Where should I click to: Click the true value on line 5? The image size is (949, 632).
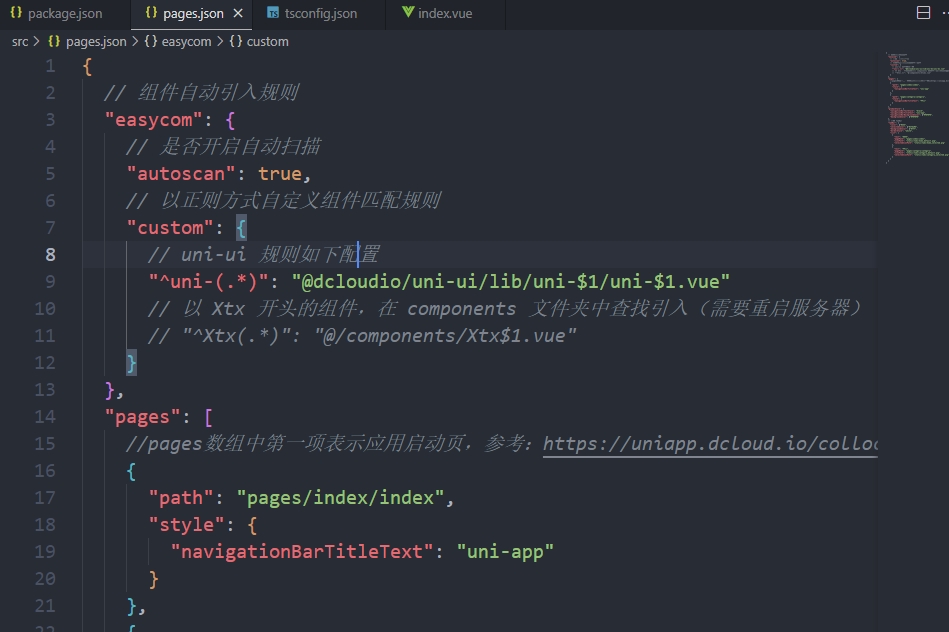coord(279,173)
